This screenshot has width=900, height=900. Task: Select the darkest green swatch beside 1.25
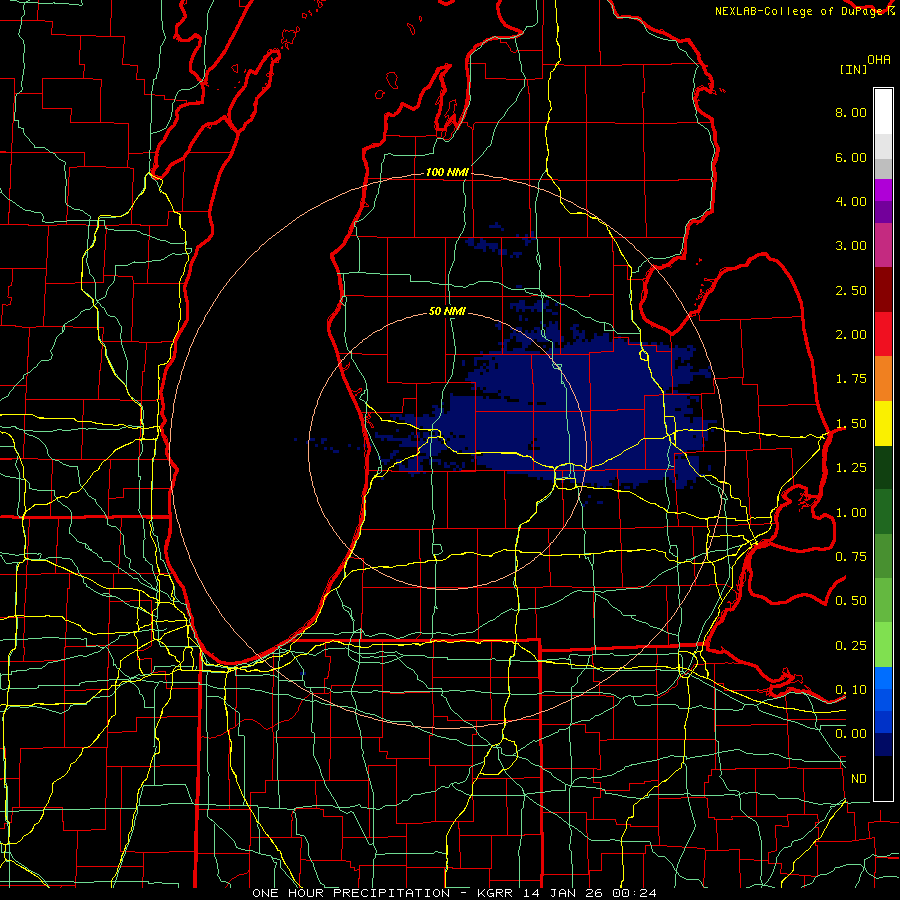coord(883,467)
